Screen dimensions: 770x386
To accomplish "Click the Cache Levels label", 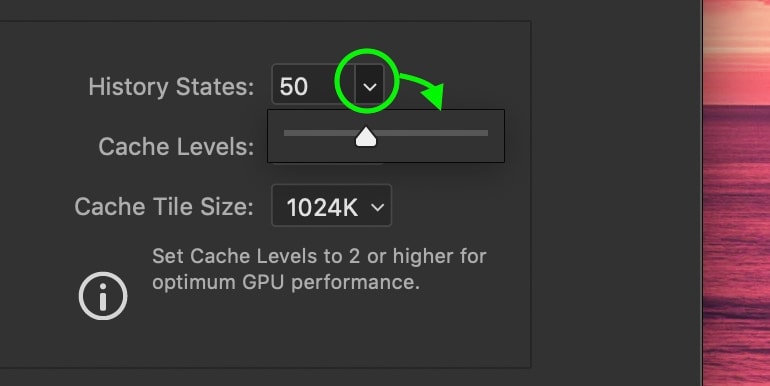I will point(176,146).
